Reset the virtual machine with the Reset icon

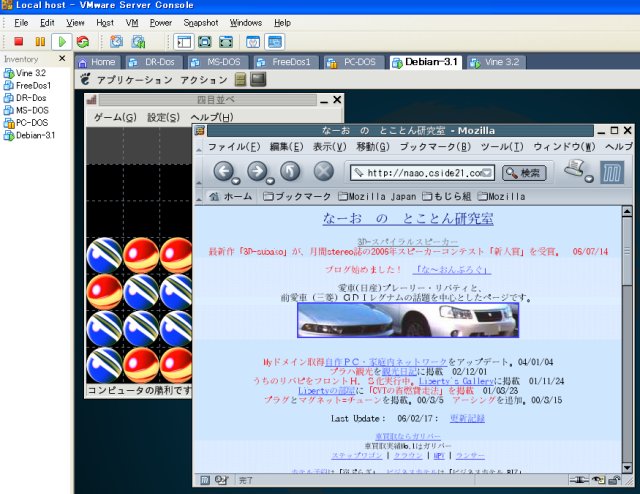tap(82, 42)
